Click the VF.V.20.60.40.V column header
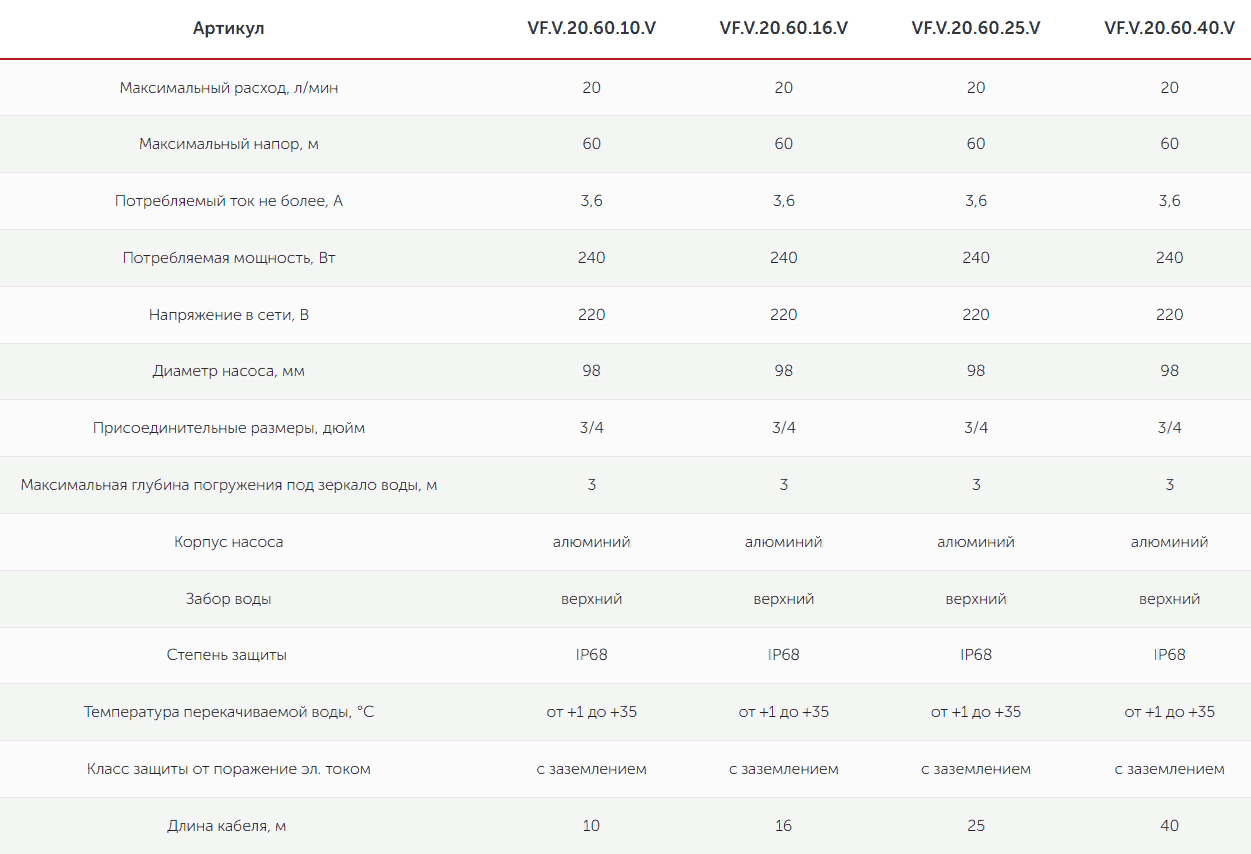Viewport: 1251px width, 854px height. pyautogui.click(x=1169, y=28)
